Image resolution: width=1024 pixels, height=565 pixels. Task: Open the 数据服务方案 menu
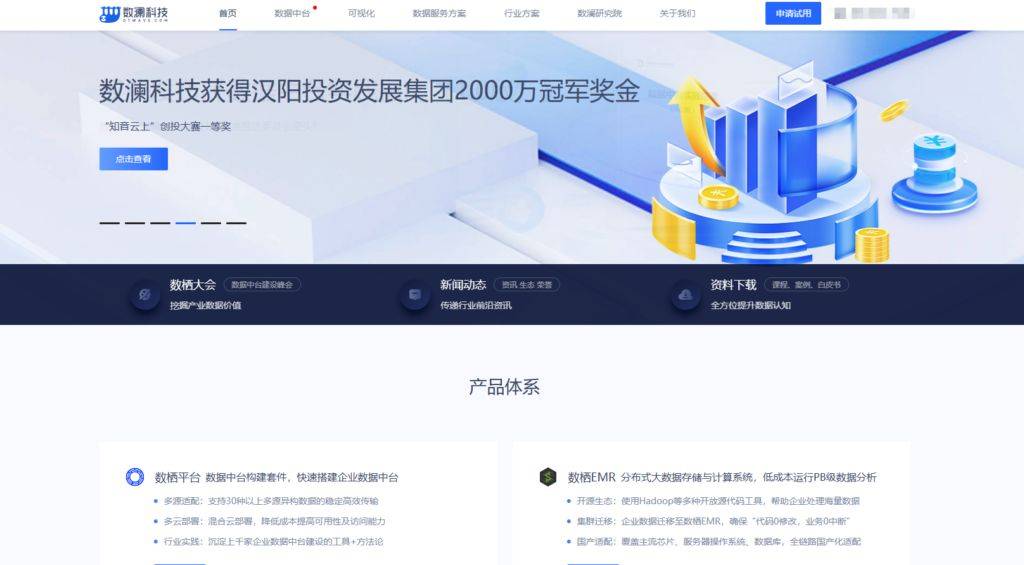[440, 13]
